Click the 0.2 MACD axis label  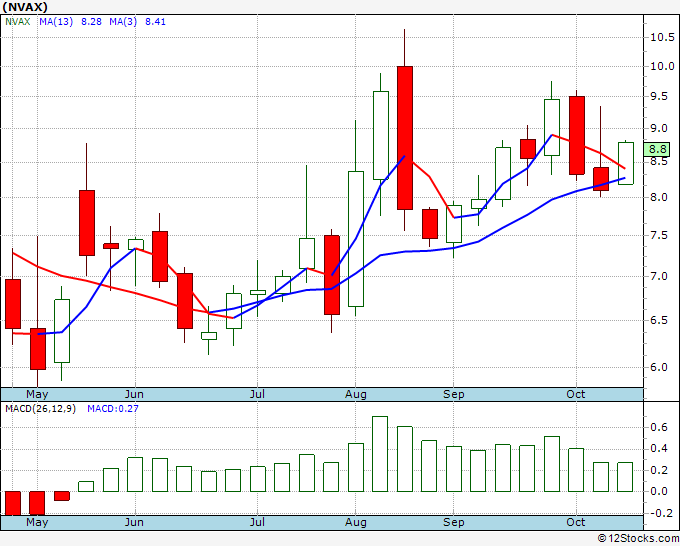(x=659, y=470)
